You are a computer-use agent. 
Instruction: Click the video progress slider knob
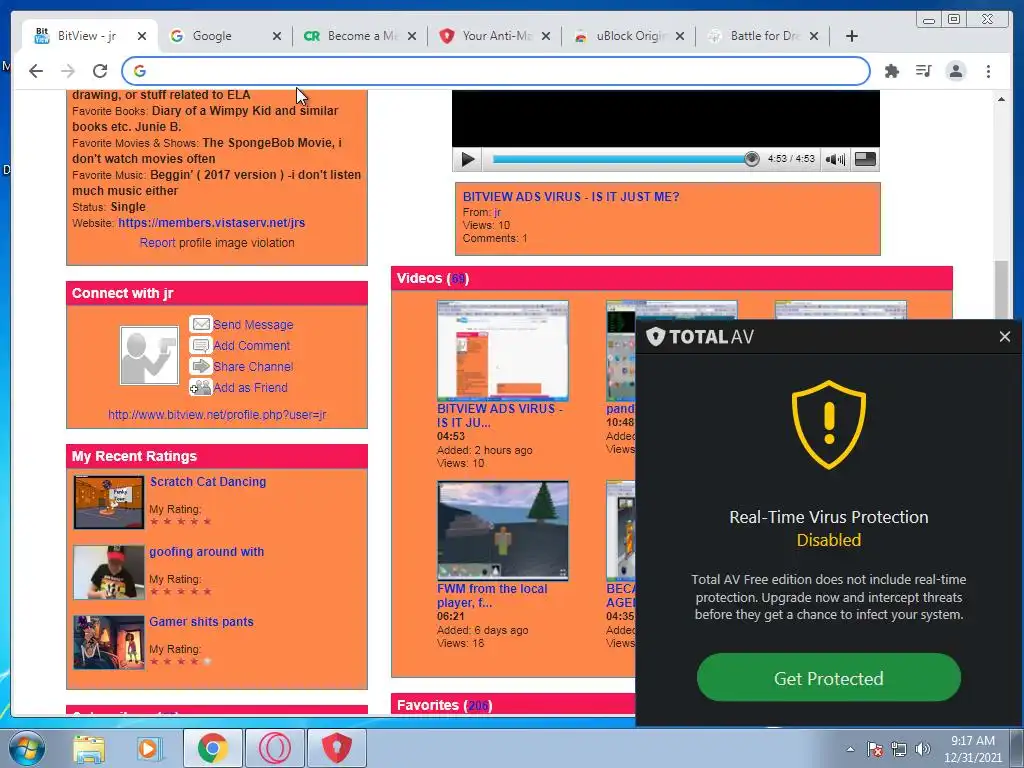(x=752, y=159)
